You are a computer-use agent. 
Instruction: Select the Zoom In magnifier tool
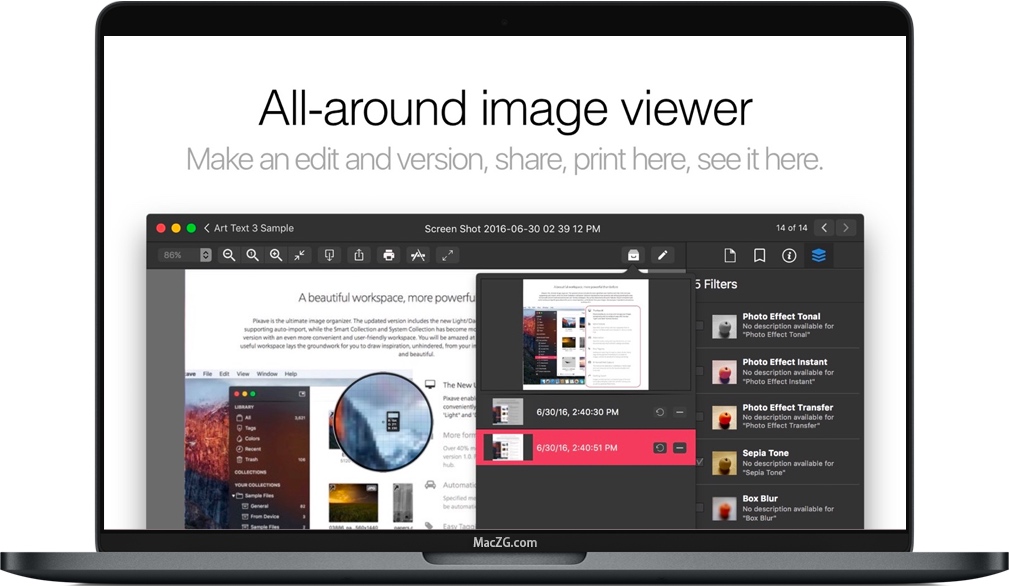tap(276, 255)
